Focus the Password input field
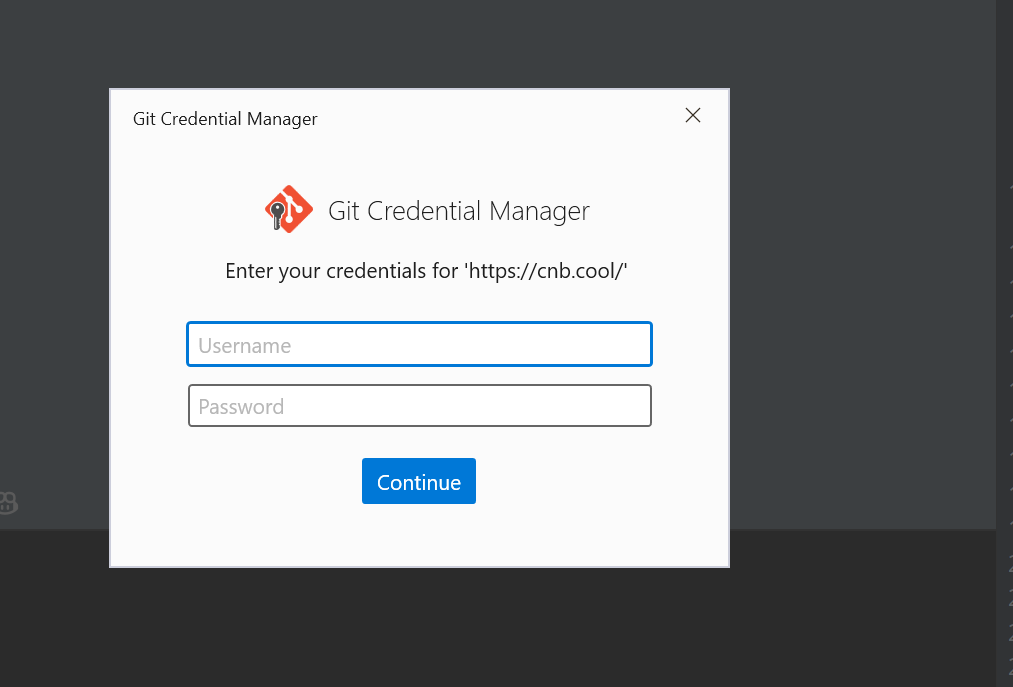 point(419,406)
